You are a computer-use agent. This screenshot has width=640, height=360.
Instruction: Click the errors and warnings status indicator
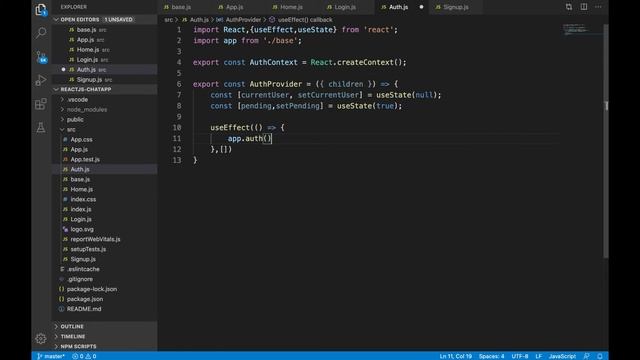coord(84,356)
